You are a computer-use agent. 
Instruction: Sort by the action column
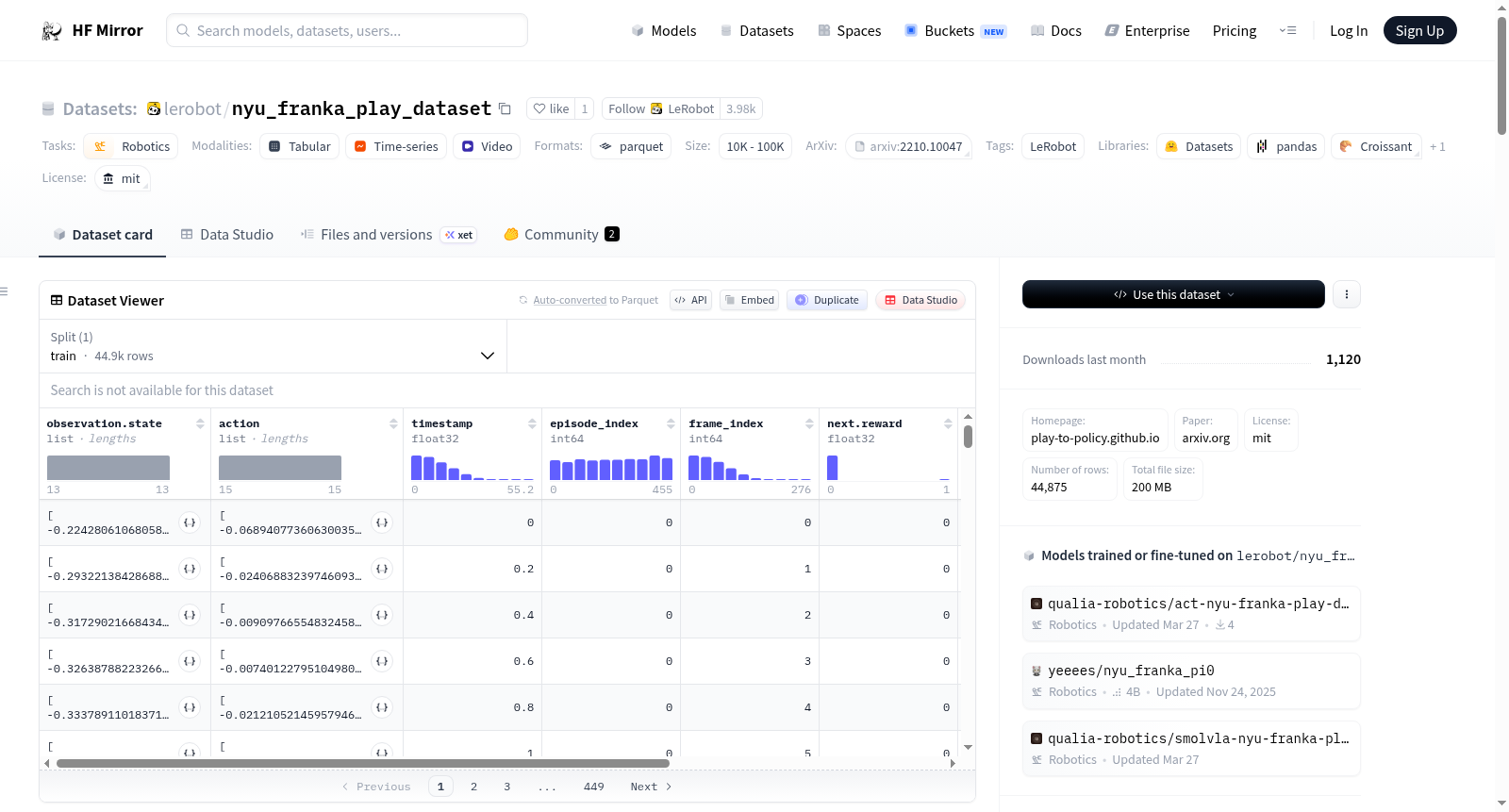(x=393, y=424)
